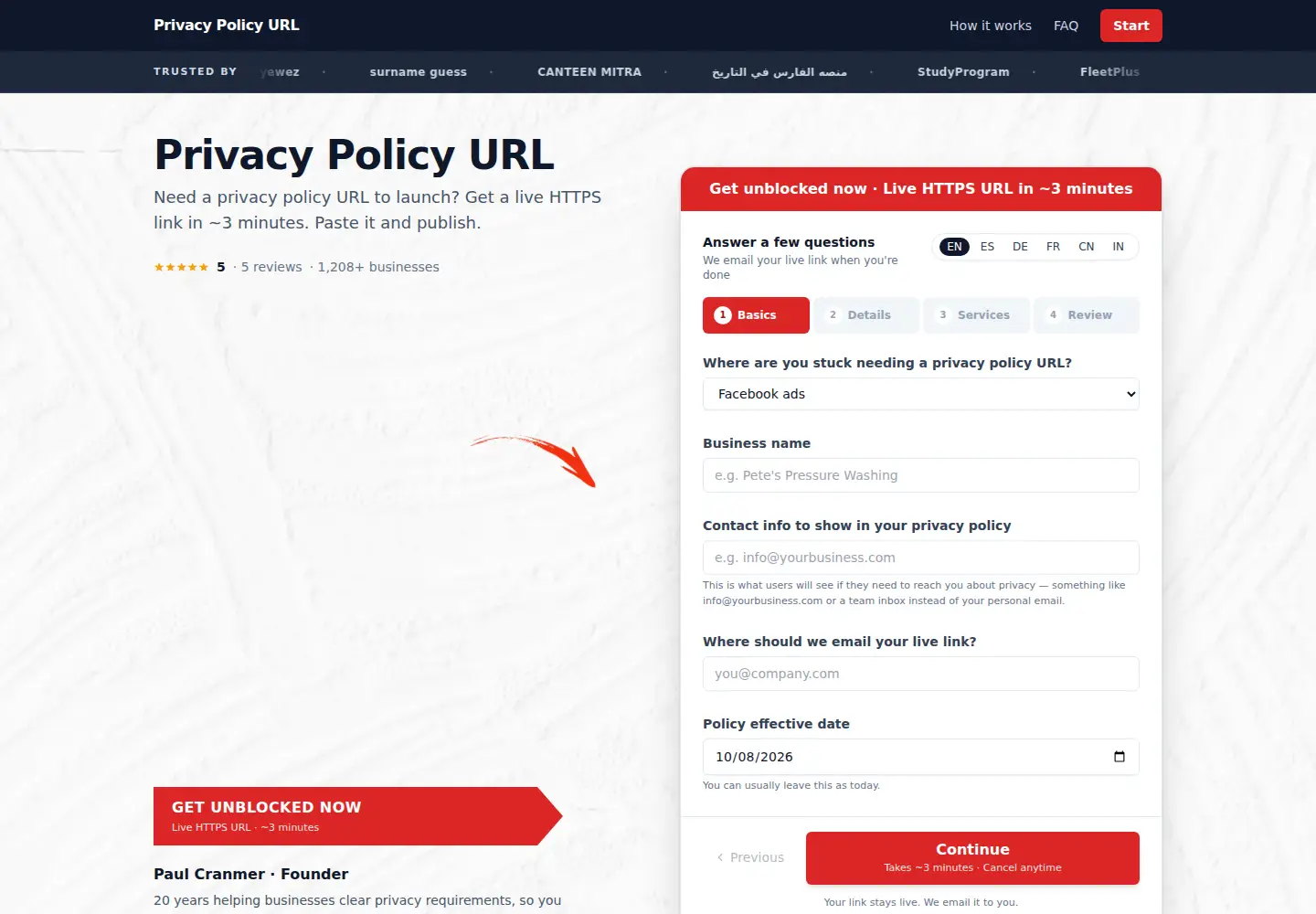Select the Basics step tab
The image size is (1316, 914).
click(756, 315)
